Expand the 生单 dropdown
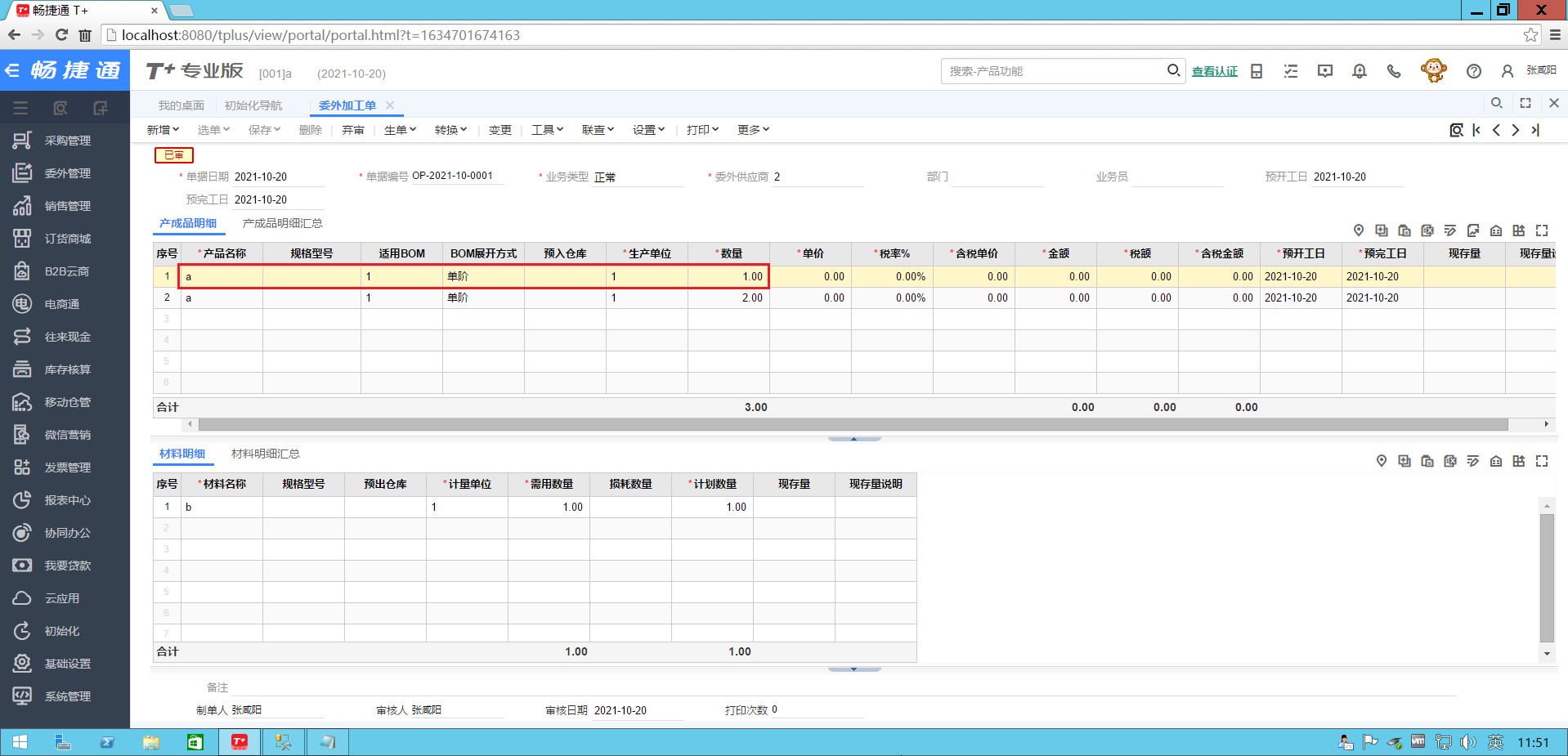Image resolution: width=1568 pixels, height=756 pixels. 400,130
